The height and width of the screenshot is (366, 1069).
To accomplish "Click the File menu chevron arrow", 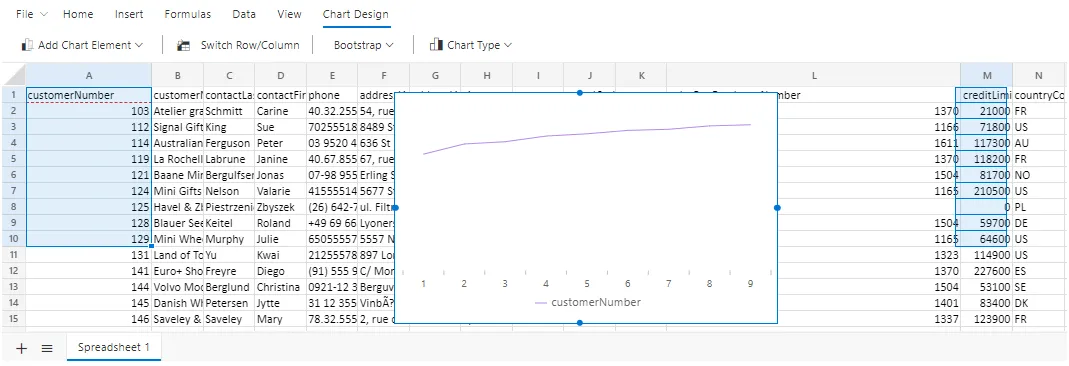I will (44, 14).
